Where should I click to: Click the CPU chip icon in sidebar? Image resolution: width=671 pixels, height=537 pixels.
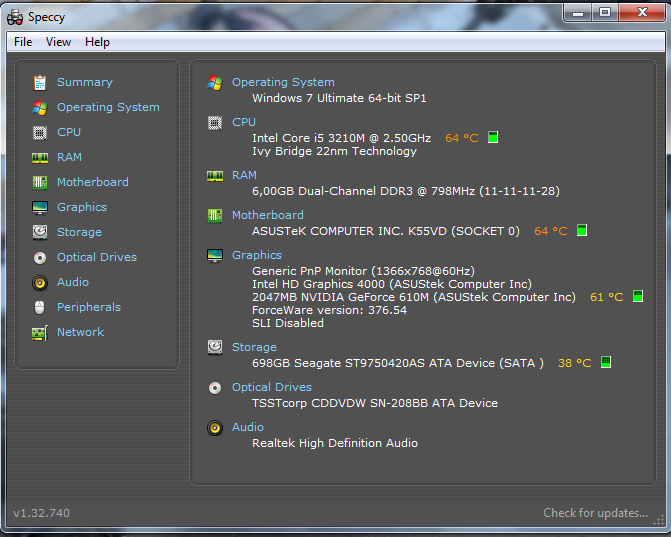tap(40, 133)
